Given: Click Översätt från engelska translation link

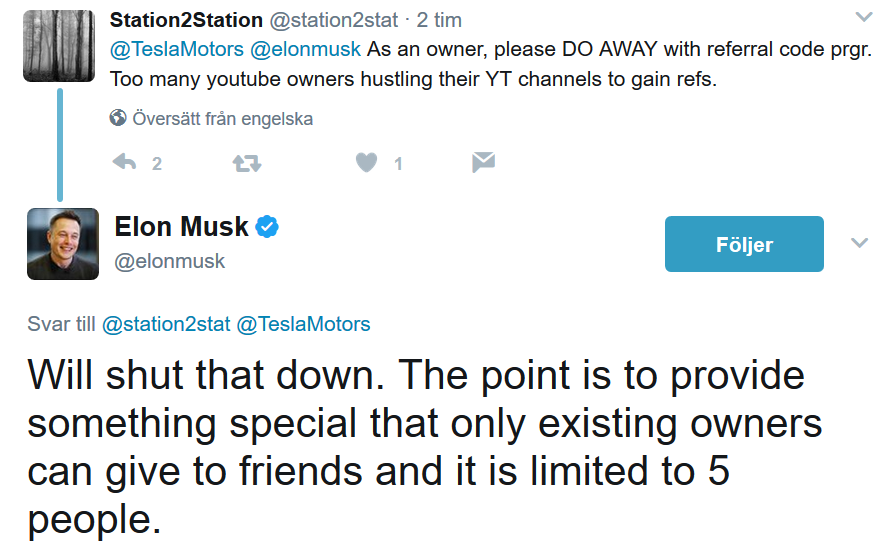Looking at the screenshot, I should coord(222,119).
